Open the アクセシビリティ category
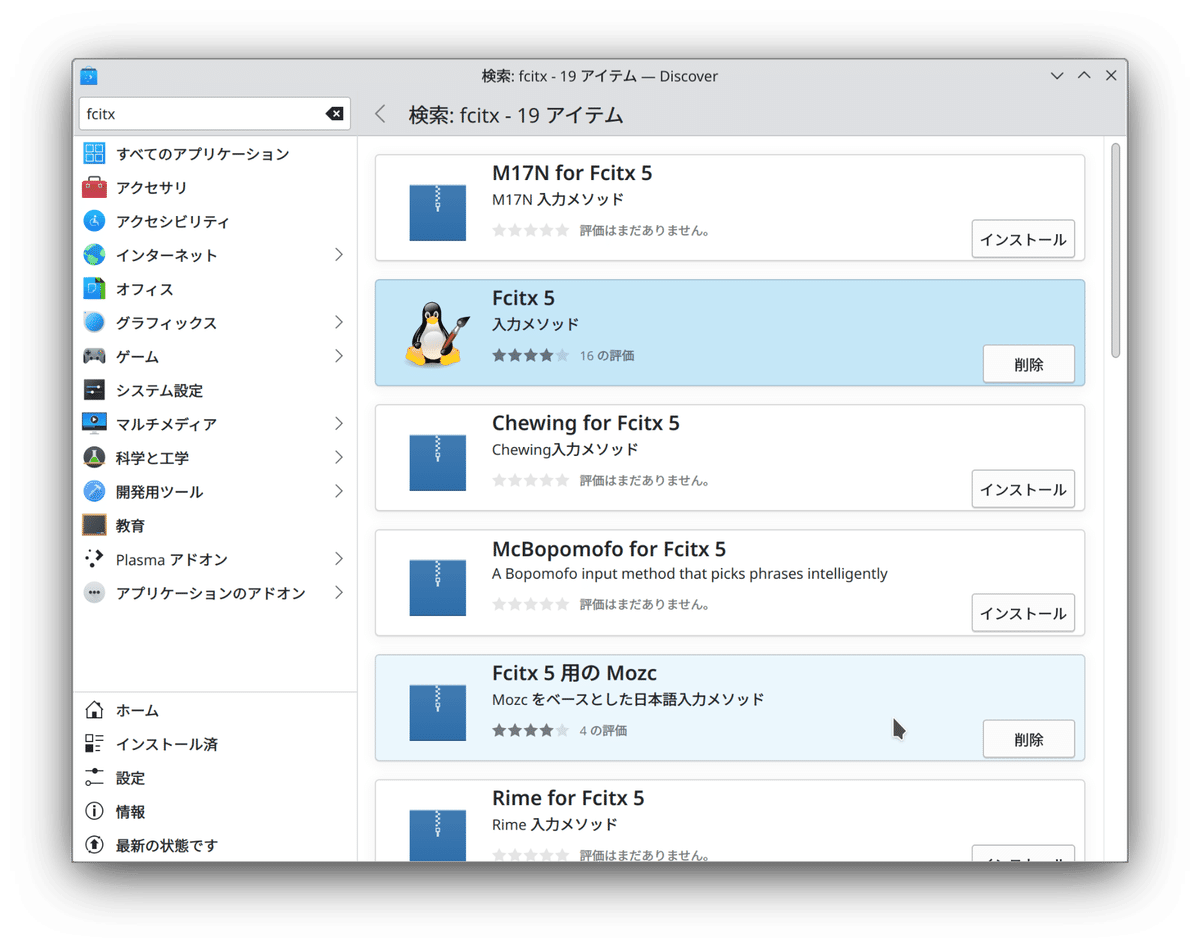Viewport: 1200px width, 948px height. point(215,221)
